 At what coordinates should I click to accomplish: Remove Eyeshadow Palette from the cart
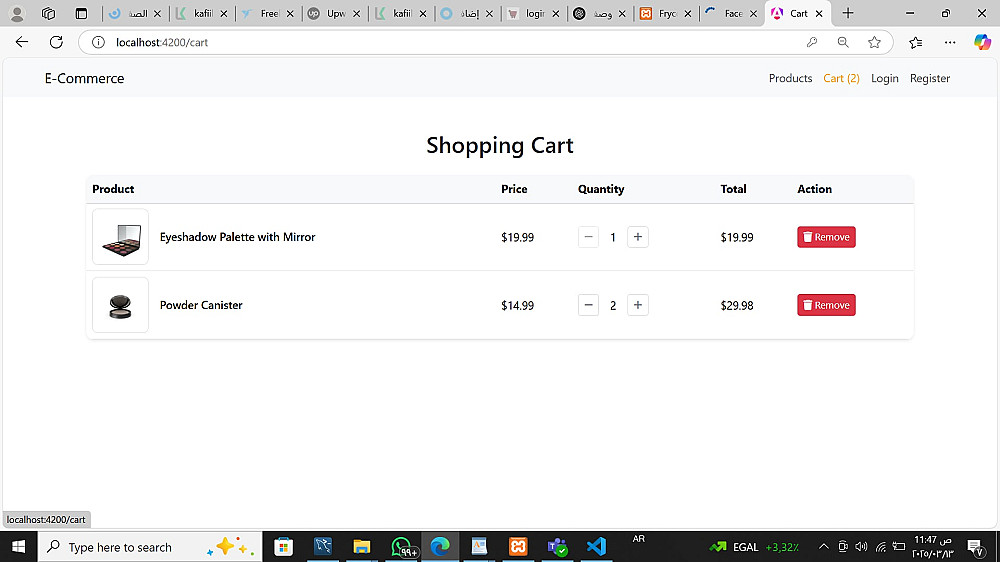click(x=826, y=237)
